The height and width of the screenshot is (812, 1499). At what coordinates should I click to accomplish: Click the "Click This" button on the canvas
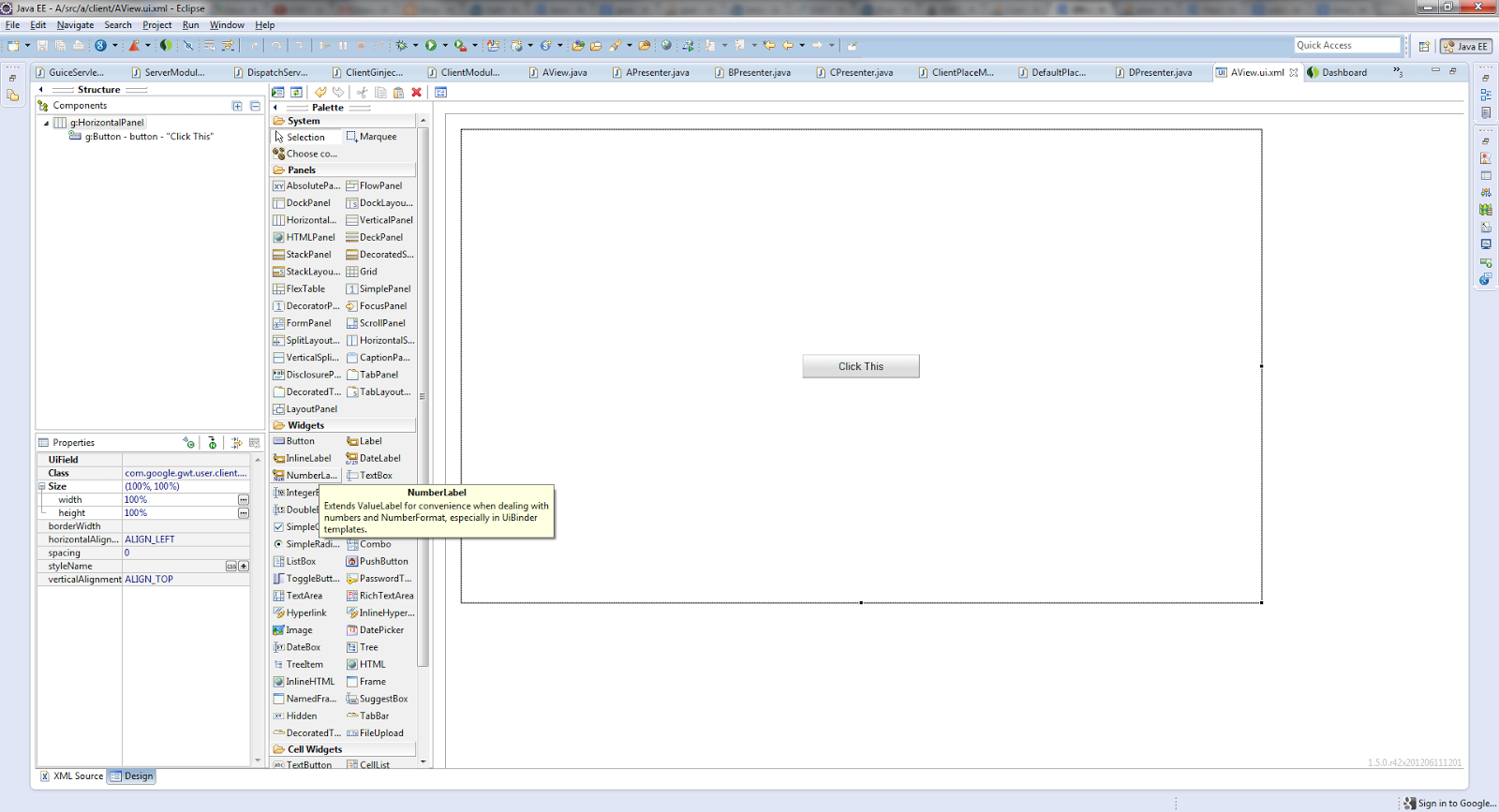(861, 366)
